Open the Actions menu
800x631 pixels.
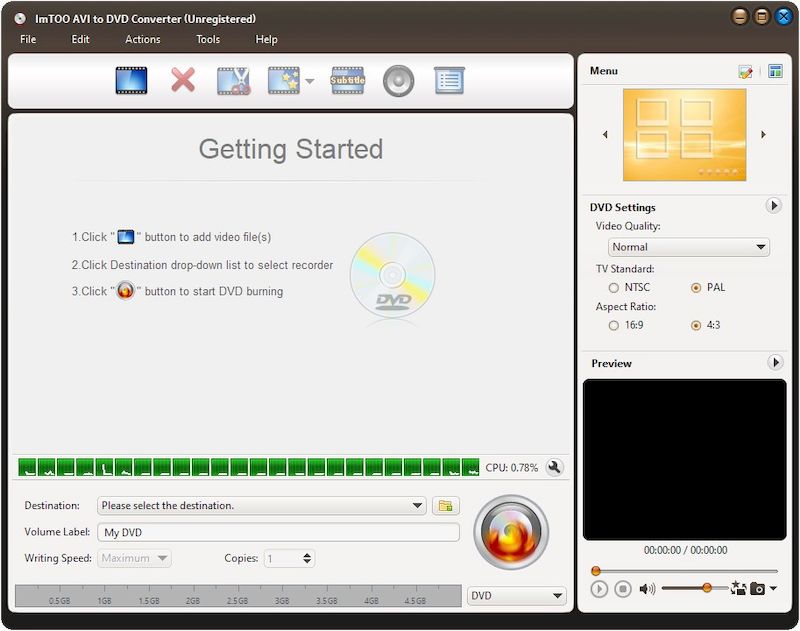pyautogui.click(x=142, y=39)
